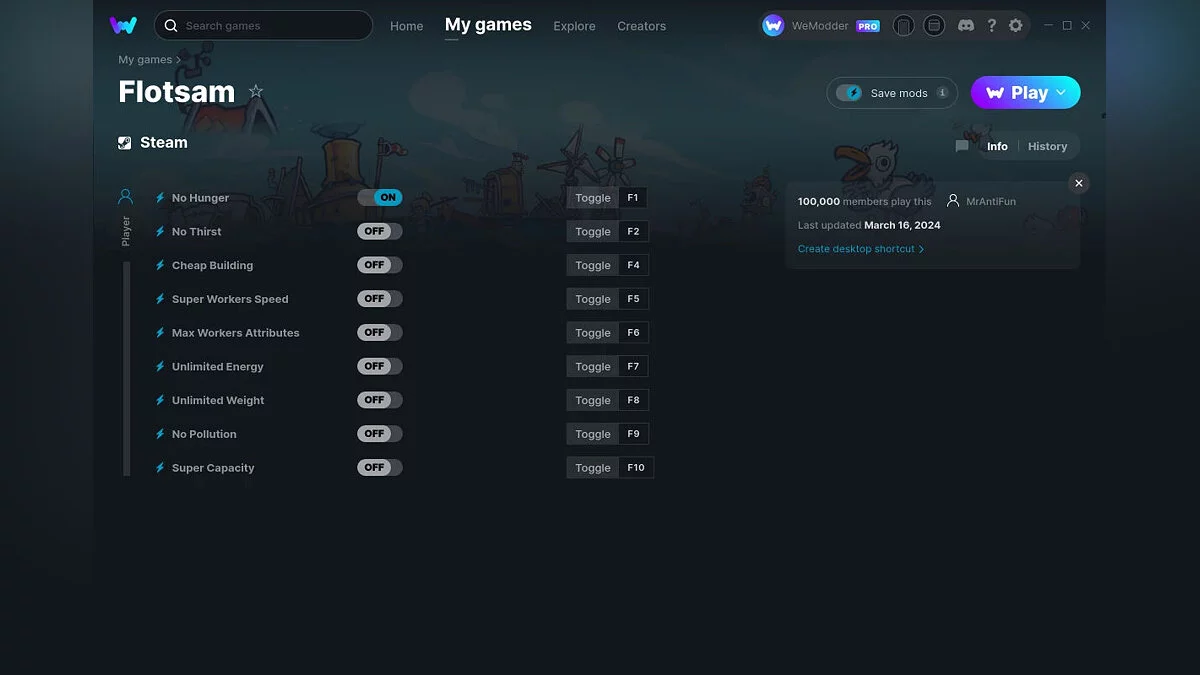The width and height of the screenshot is (1200, 675).
Task: Select the Player category icon
Action: point(126,197)
